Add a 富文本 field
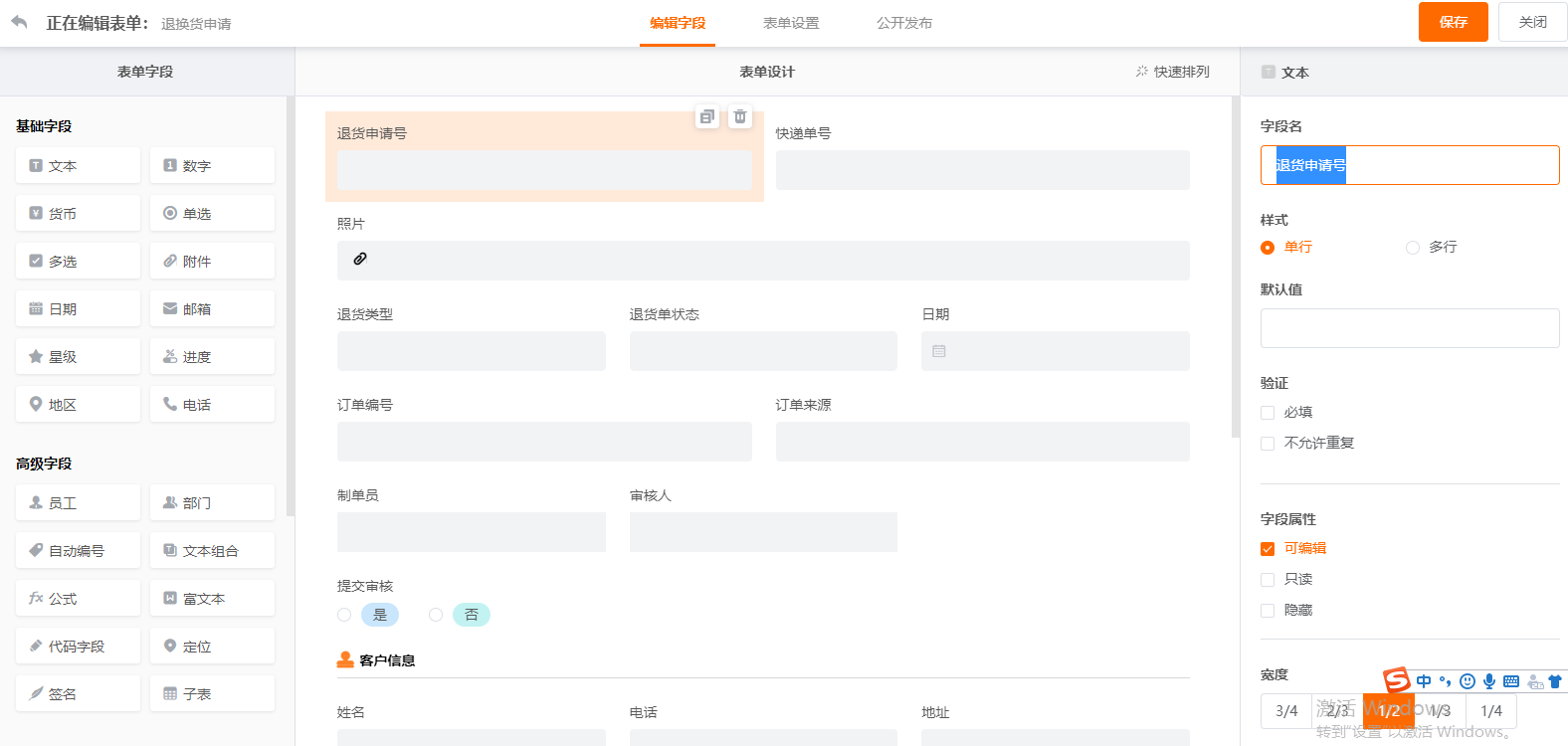 tap(212, 598)
